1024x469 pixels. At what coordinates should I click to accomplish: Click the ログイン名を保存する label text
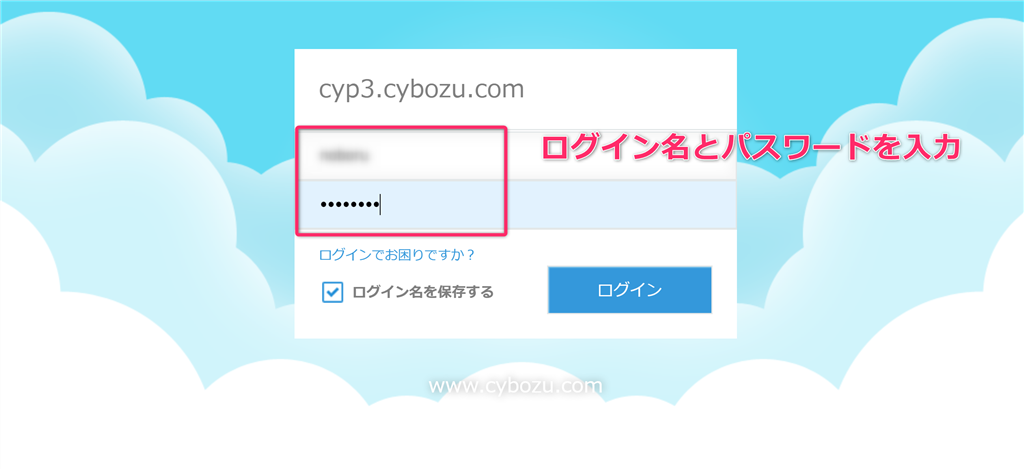click(423, 292)
